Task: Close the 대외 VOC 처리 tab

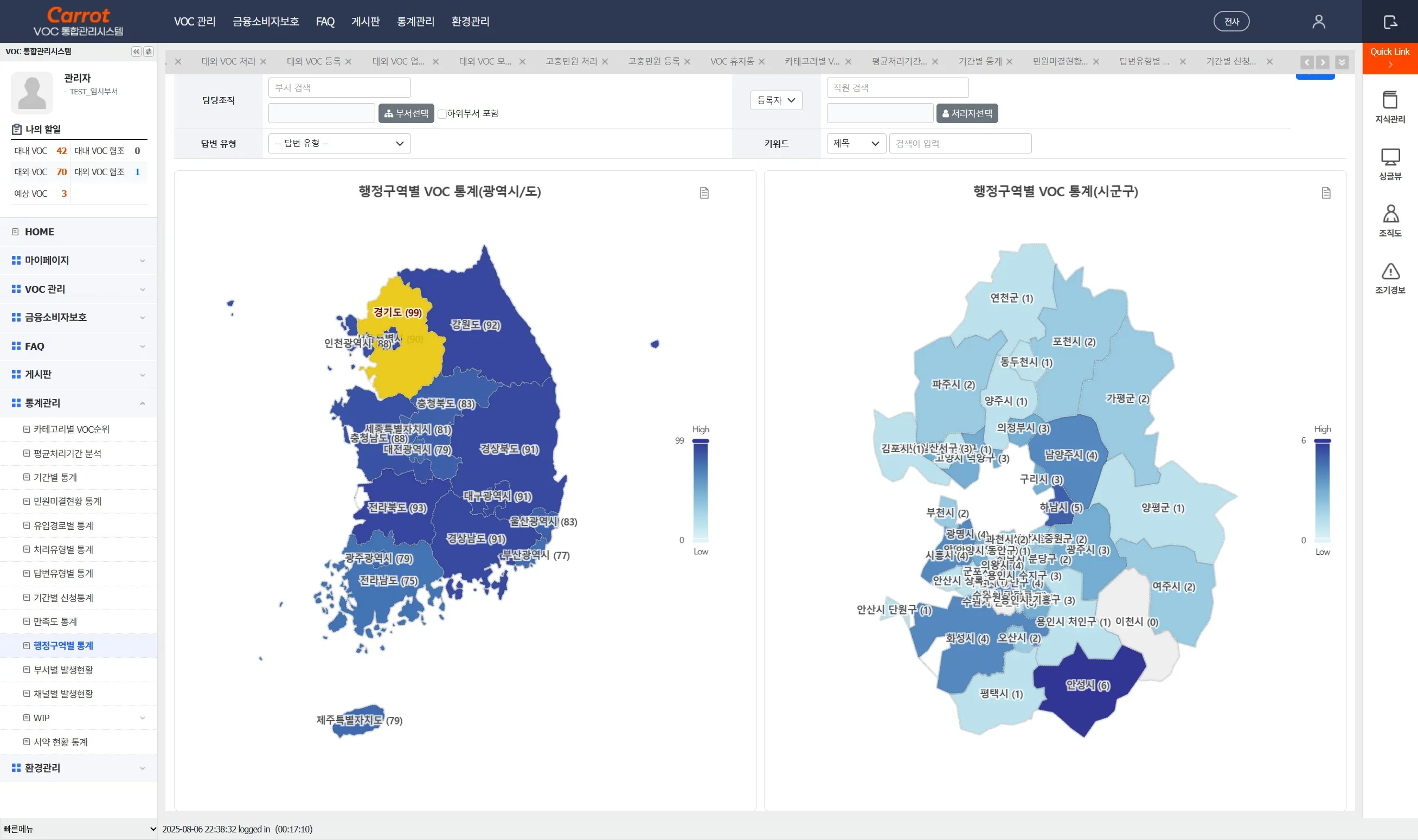Action: [263, 62]
